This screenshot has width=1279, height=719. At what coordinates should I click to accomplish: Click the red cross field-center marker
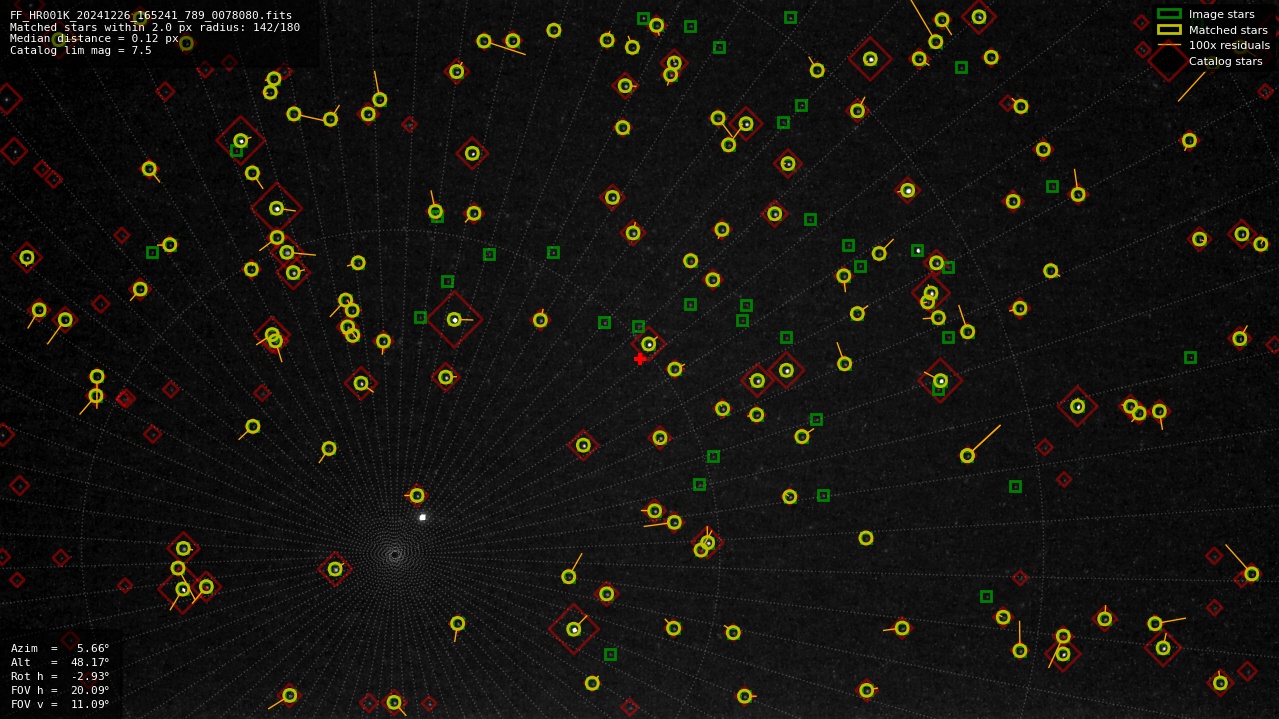click(x=640, y=359)
